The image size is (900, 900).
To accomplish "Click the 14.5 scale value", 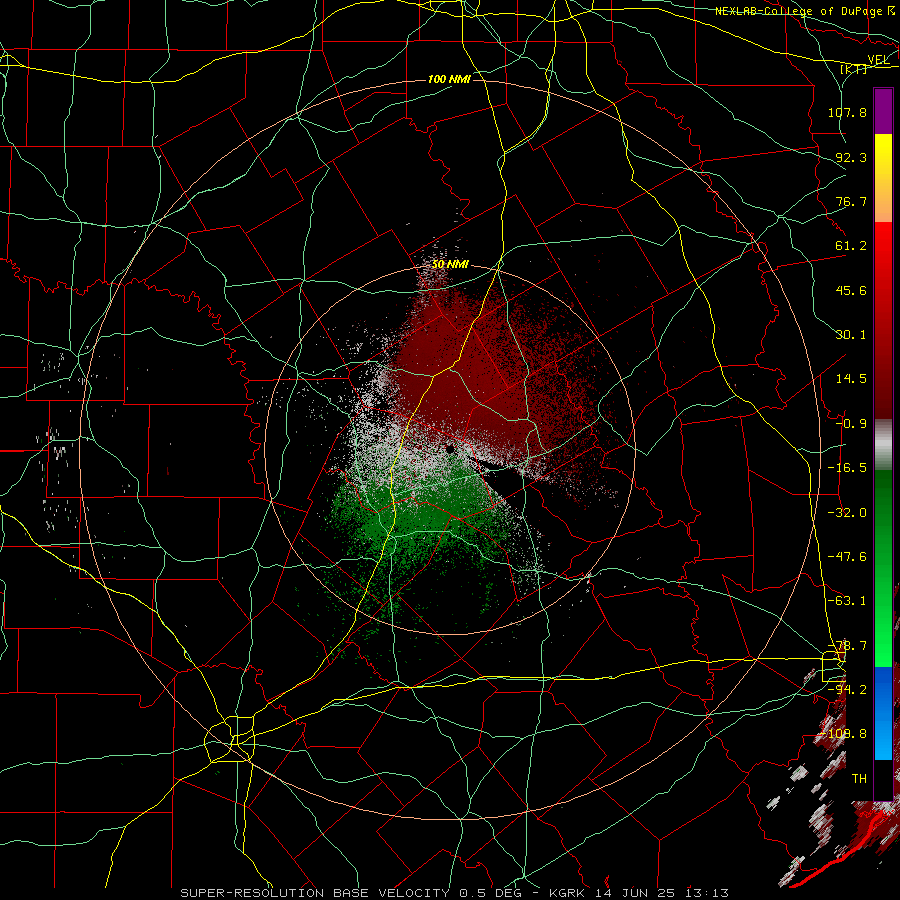I will (x=851, y=379).
